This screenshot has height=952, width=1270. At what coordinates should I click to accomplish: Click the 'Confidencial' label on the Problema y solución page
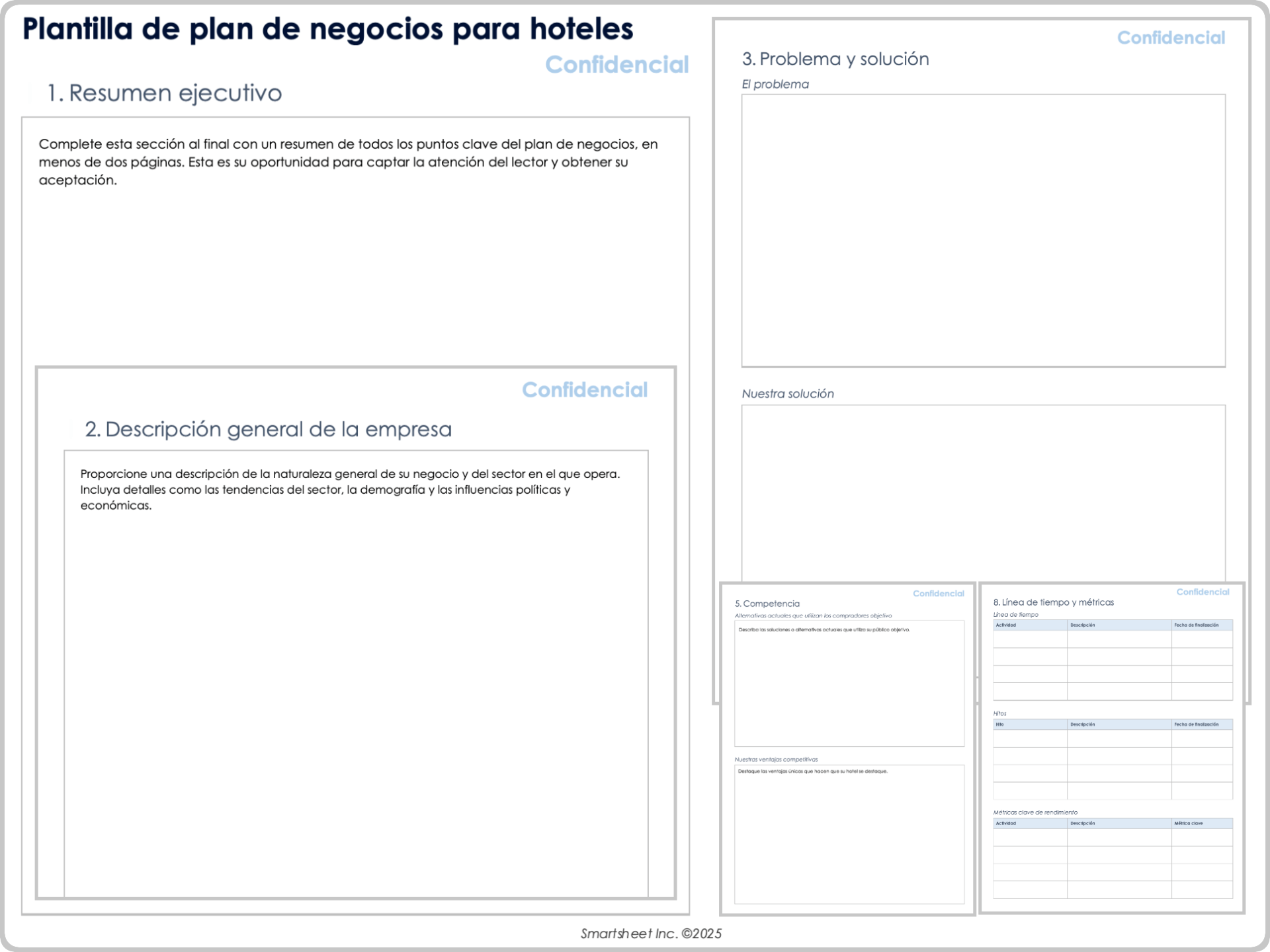1171,38
